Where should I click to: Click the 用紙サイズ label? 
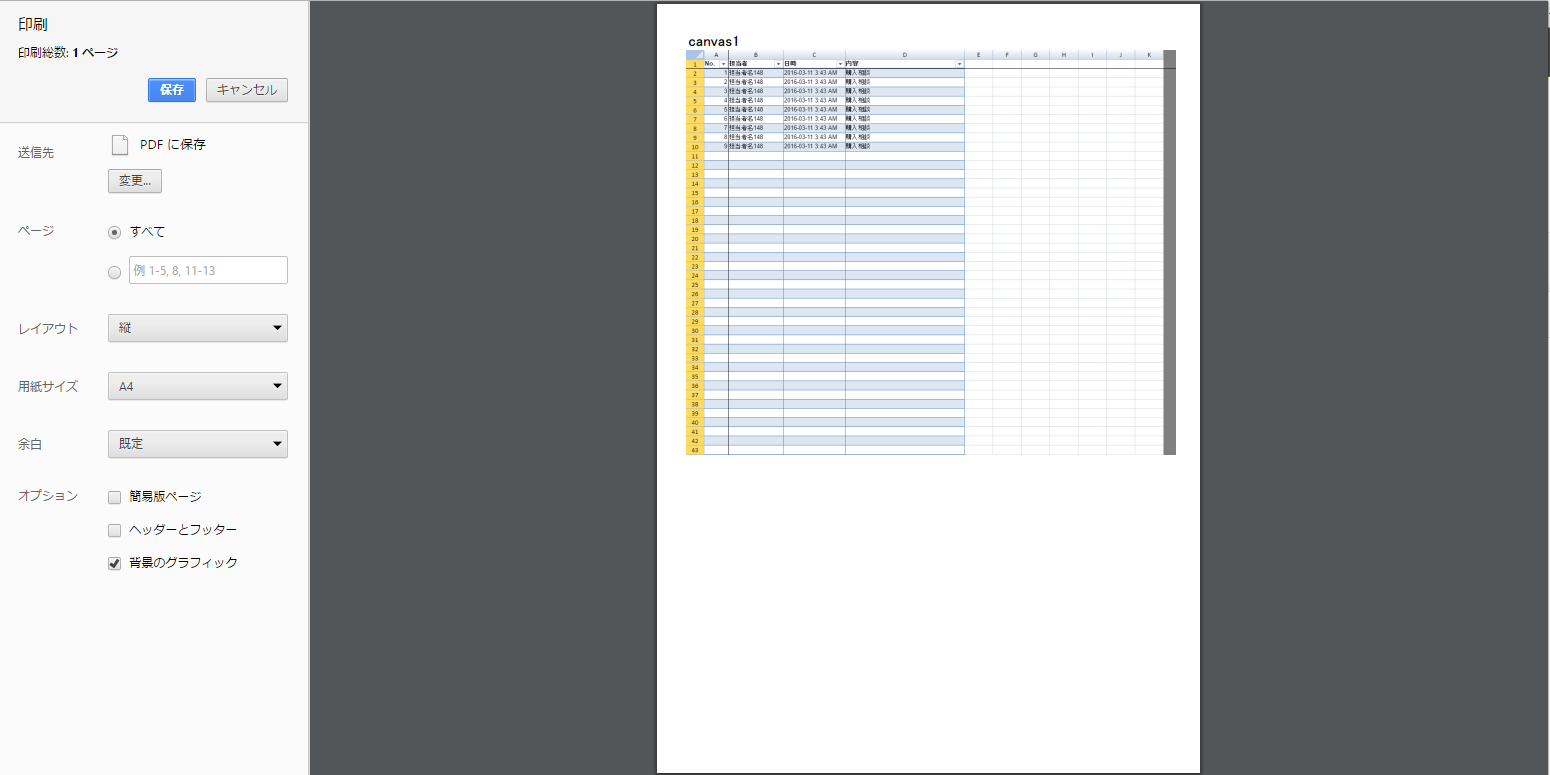pos(48,387)
